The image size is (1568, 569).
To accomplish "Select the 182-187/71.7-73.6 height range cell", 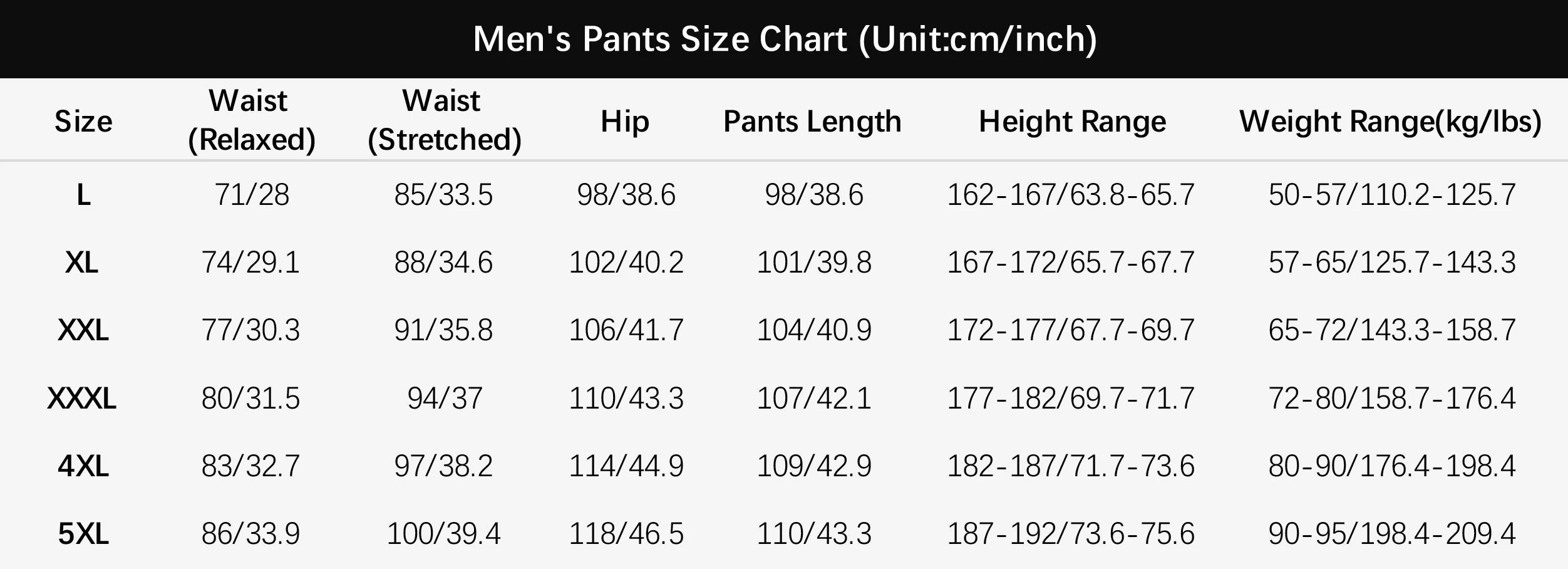I will pyautogui.click(x=1071, y=466).
